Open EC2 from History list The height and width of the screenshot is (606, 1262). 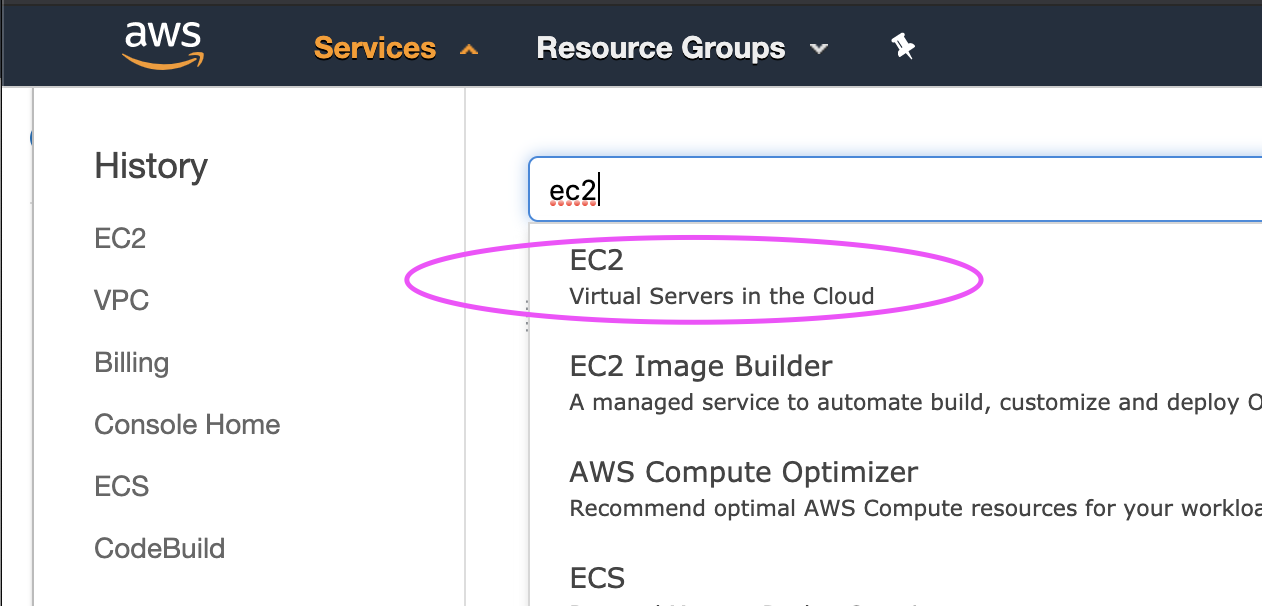click(120, 239)
